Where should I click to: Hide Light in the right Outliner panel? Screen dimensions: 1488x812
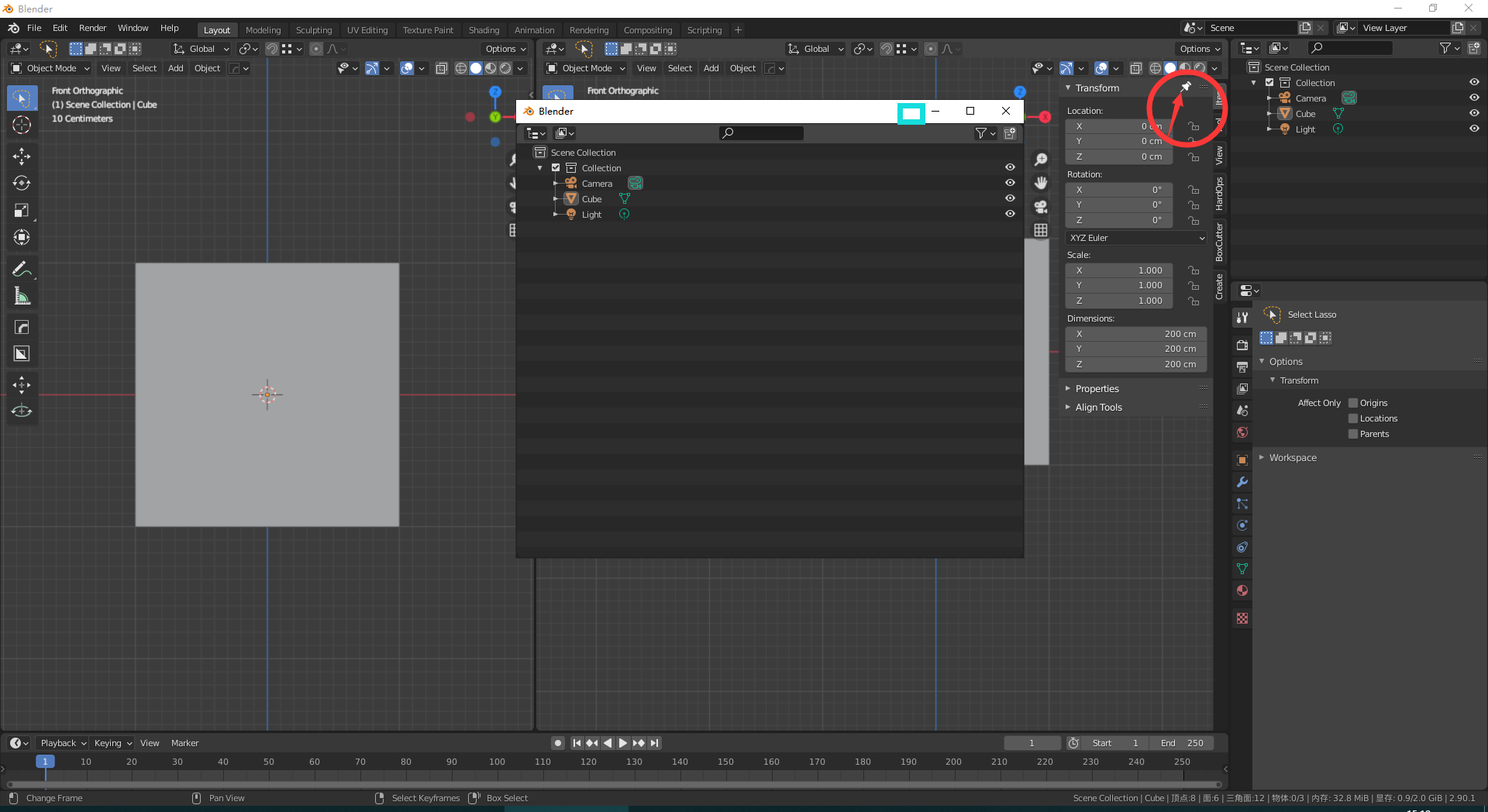pyautogui.click(x=1474, y=129)
